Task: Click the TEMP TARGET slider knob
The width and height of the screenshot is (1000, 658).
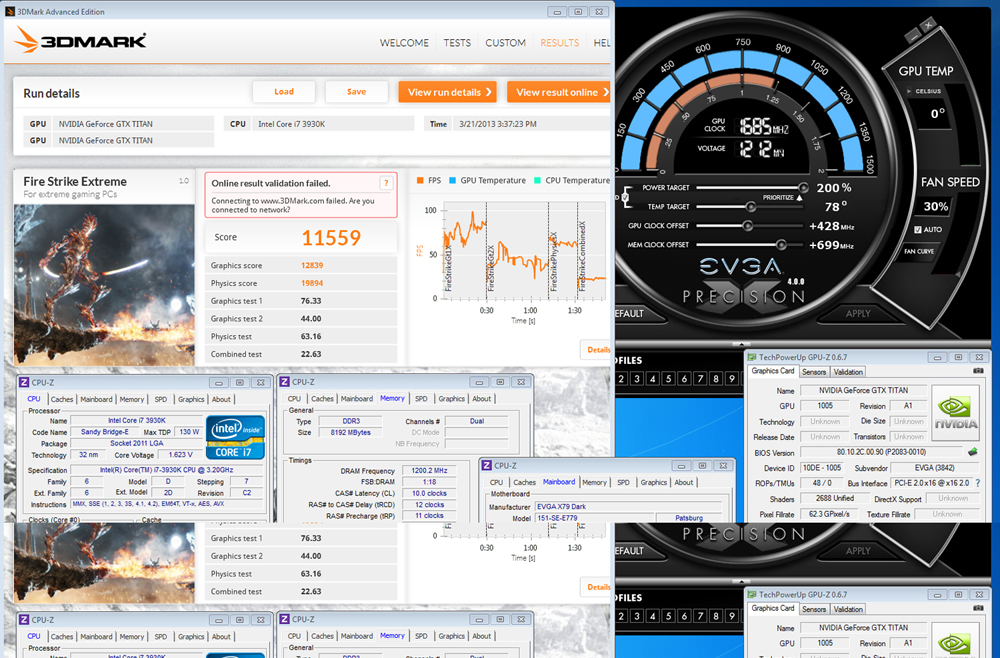Action: click(750, 207)
